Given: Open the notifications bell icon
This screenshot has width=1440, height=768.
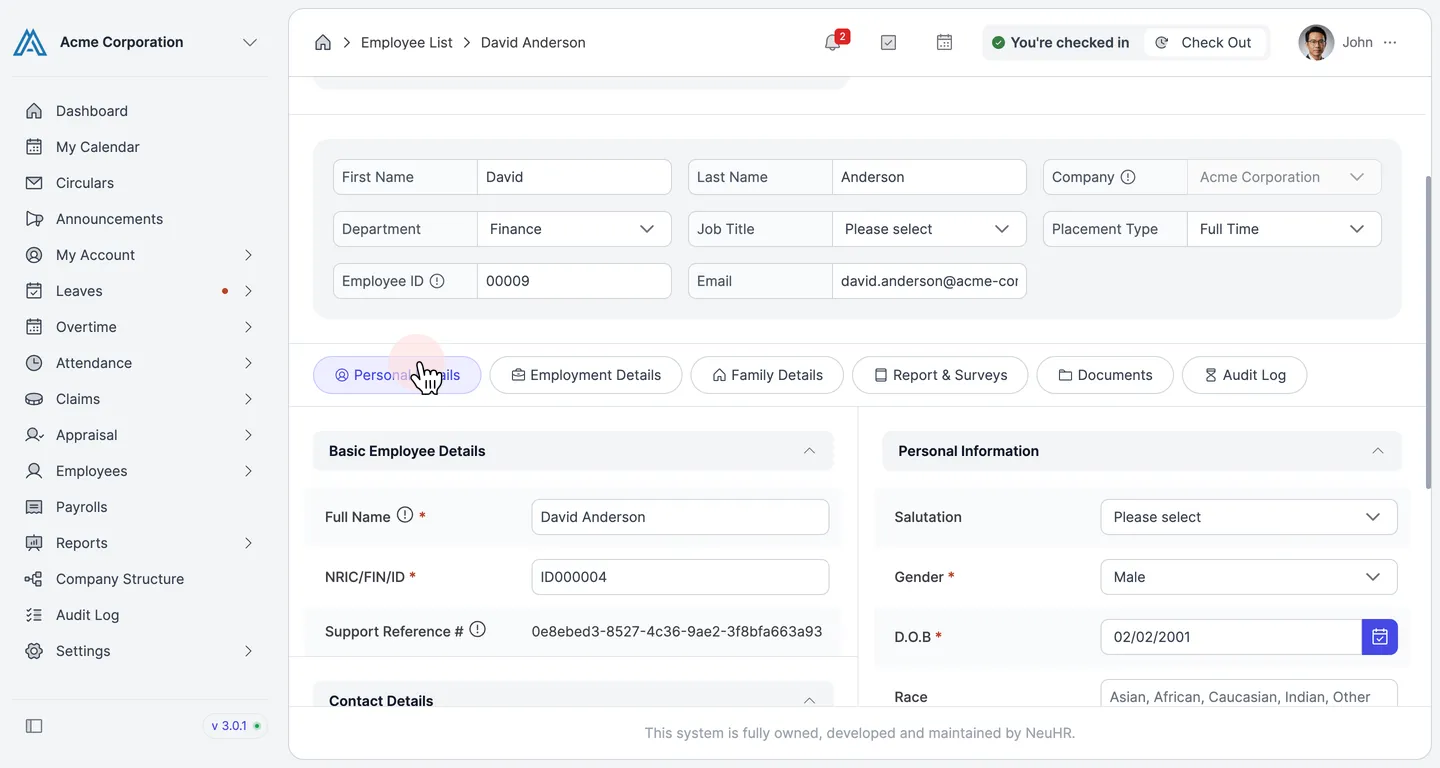Looking at the screenshot, I should (x=833, y=42).
